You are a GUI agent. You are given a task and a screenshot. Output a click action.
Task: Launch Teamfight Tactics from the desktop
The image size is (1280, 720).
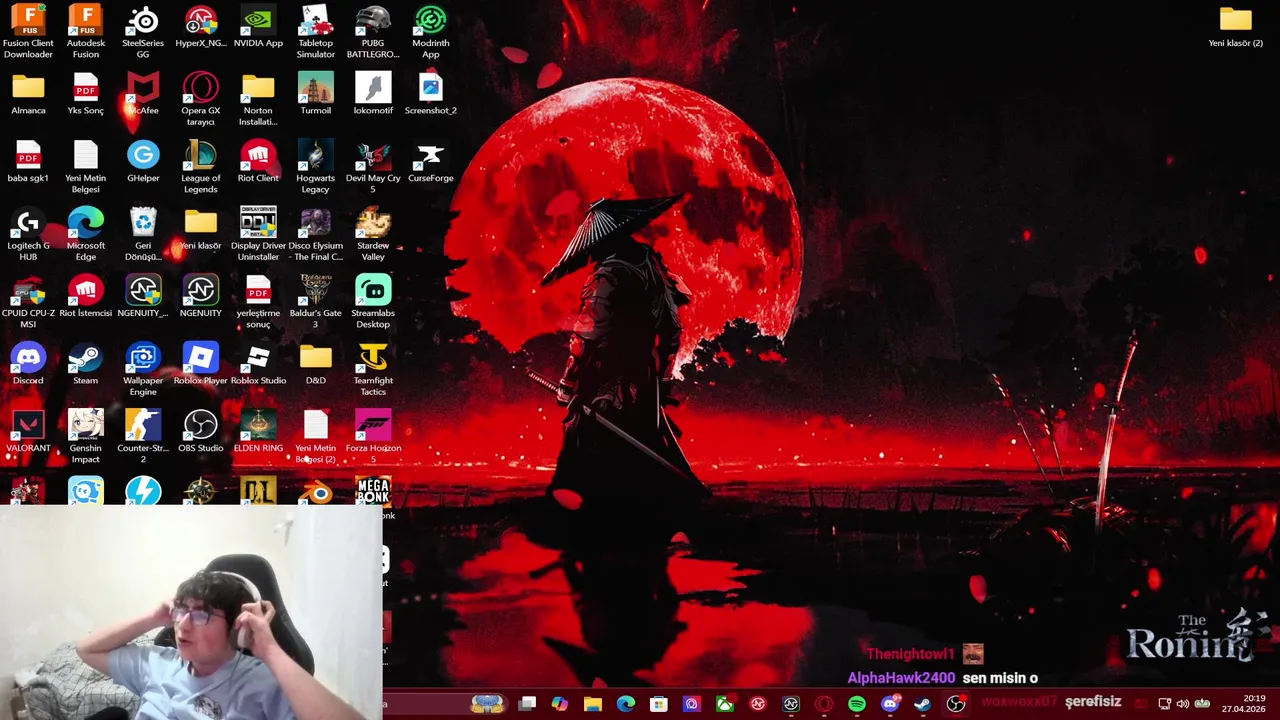pos(373,369)
